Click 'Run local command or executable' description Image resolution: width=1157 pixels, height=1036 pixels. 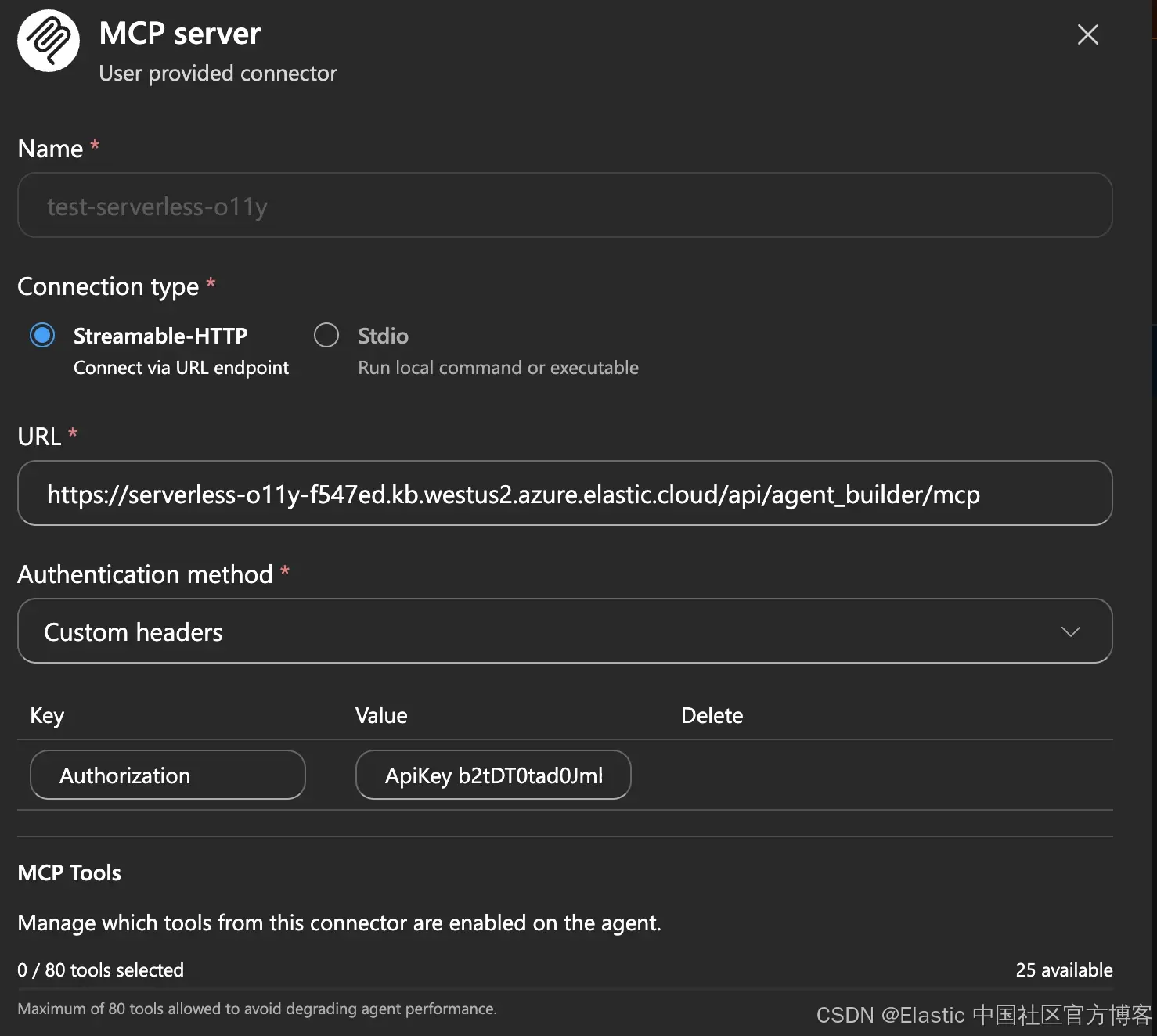(x=498, y=368)
